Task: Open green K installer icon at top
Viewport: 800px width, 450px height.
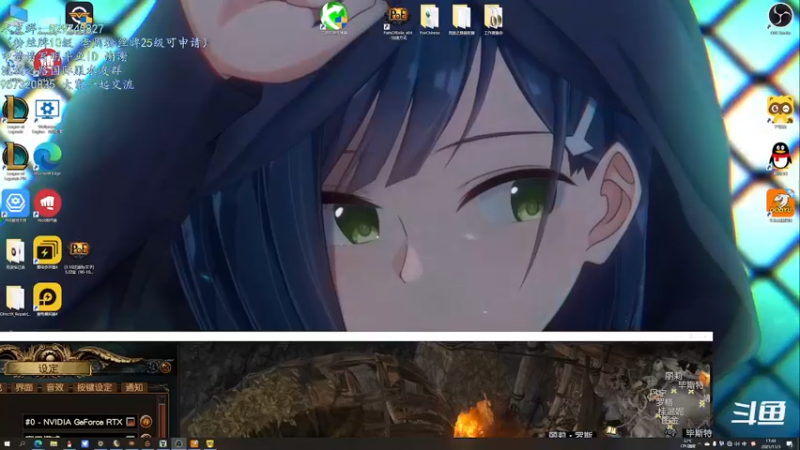Action: [x=334, y=17]
